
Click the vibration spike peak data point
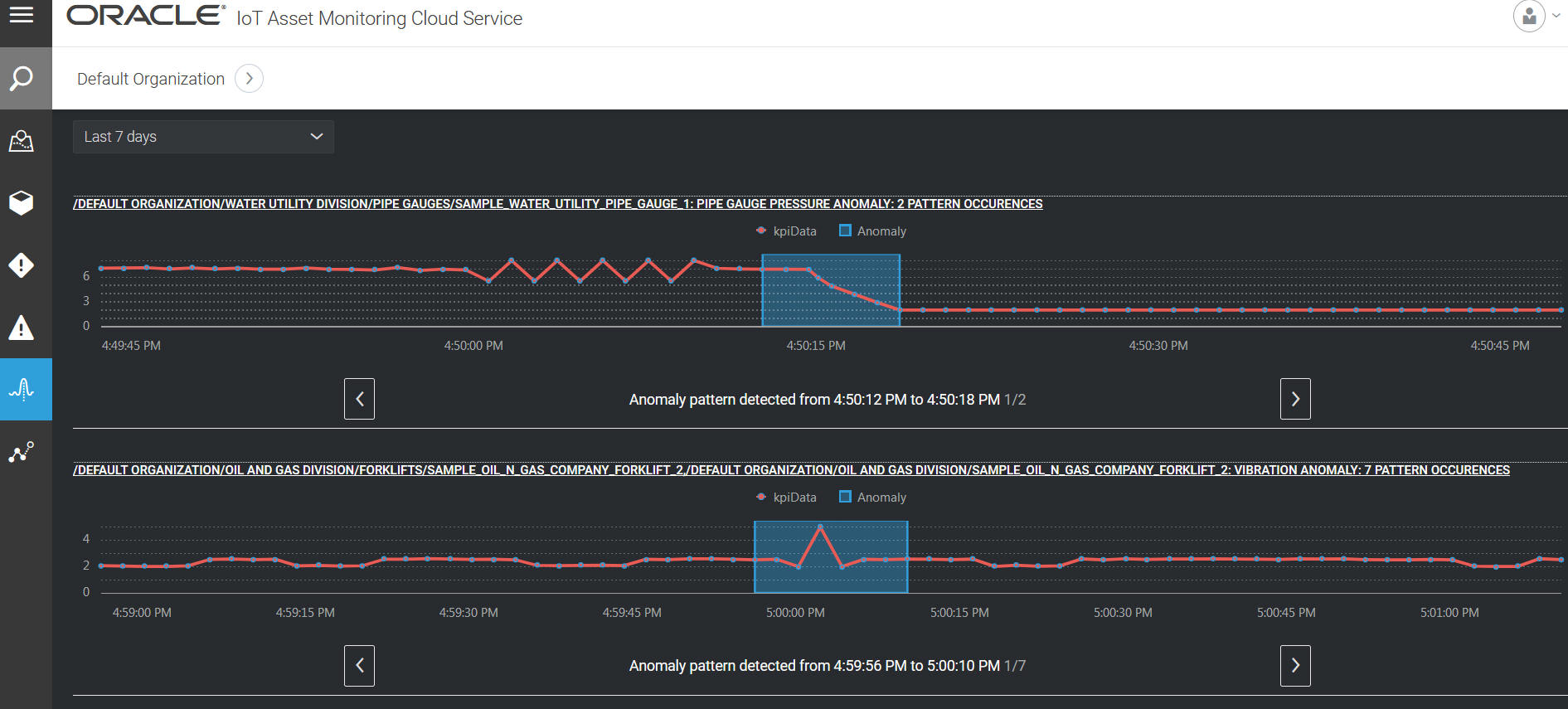[820, 527]
